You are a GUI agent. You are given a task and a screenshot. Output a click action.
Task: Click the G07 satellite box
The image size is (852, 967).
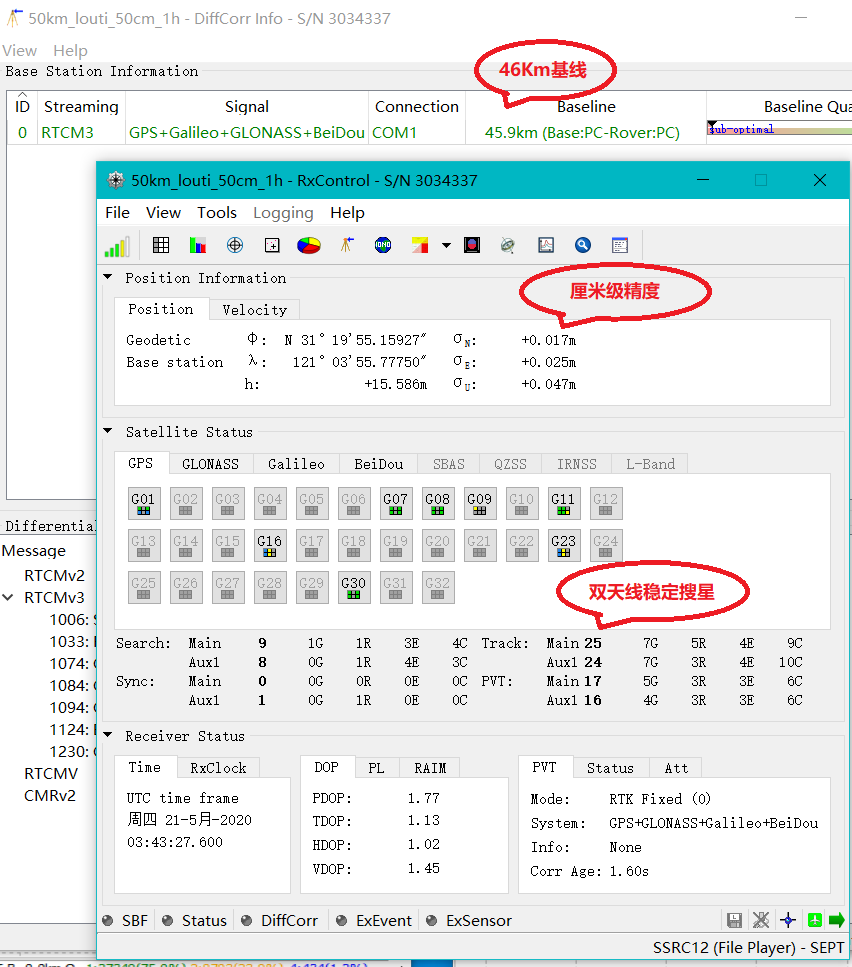[x=396, y=503]
